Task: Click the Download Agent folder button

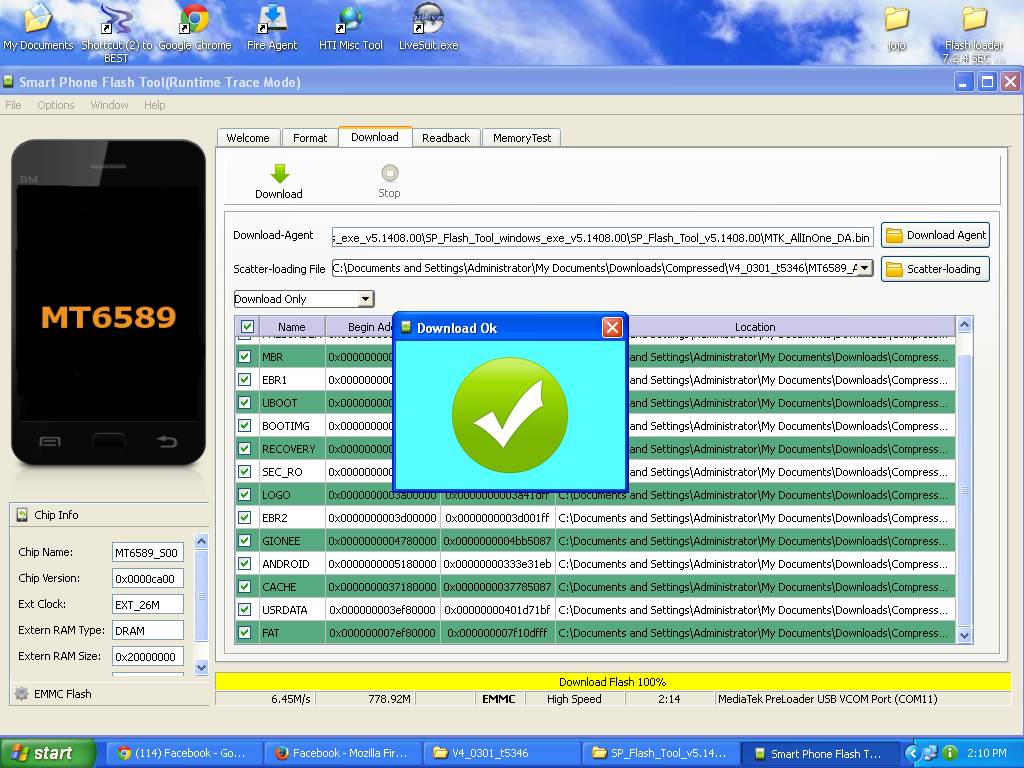Action: 935,236
